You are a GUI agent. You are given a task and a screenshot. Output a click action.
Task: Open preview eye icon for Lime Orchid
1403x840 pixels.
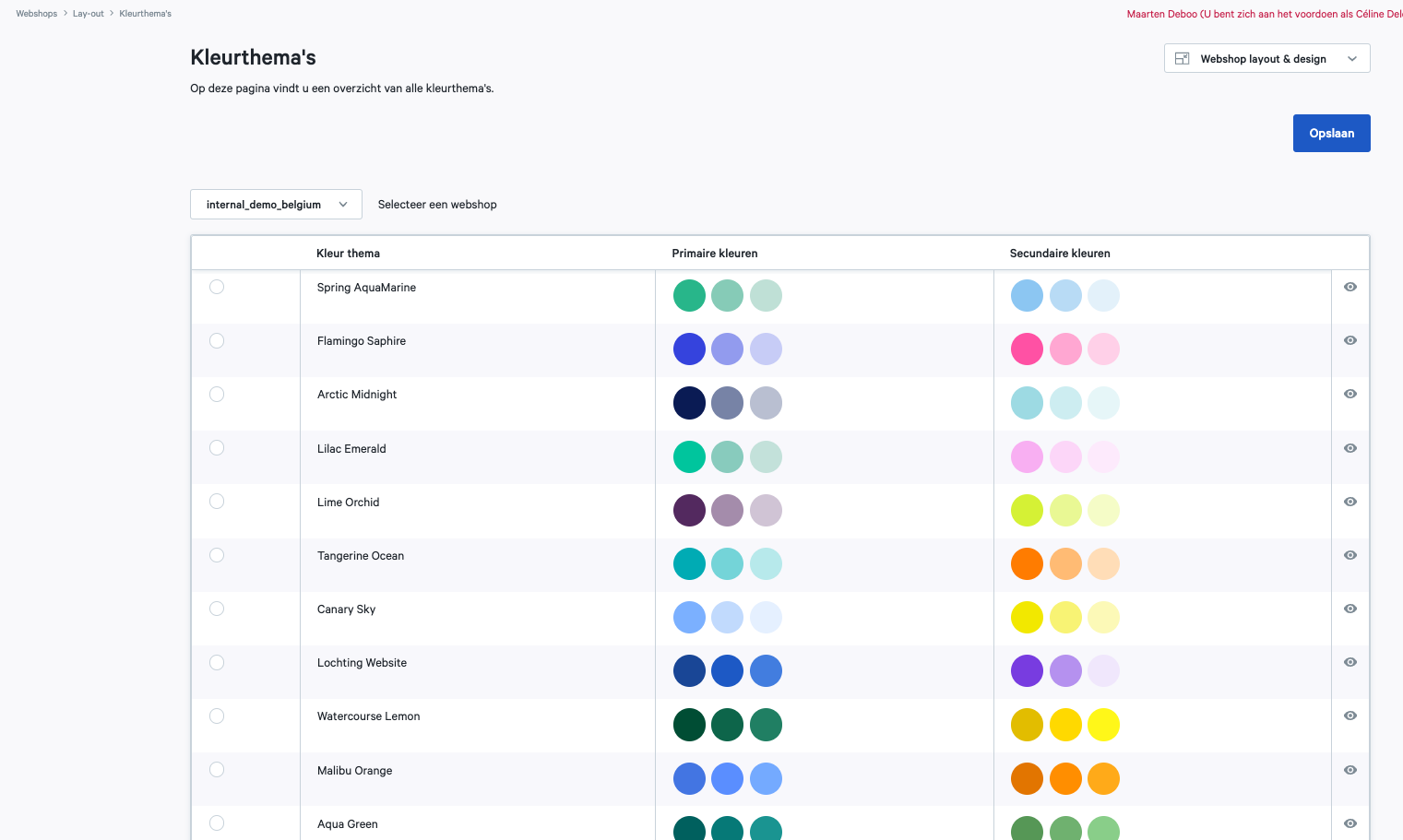click(x=1349, y=502)
